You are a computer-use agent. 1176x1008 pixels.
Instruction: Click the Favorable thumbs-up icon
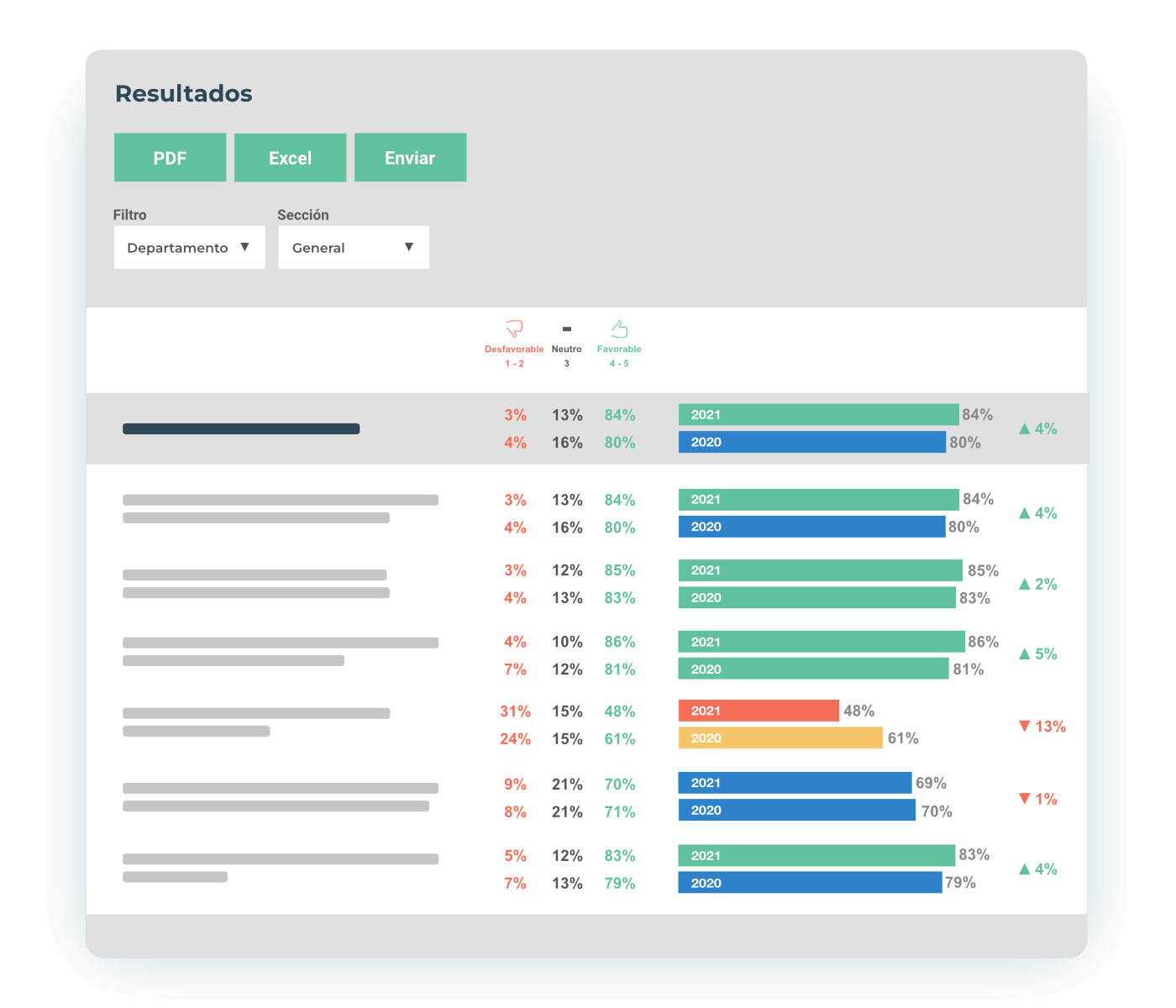pyautogui.click(x=619, y=328)
